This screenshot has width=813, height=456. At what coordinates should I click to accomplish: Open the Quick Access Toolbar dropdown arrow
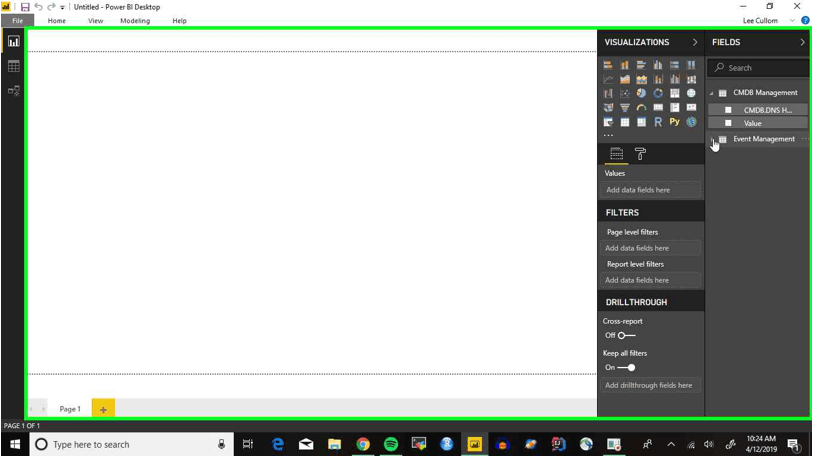[62, 7]
